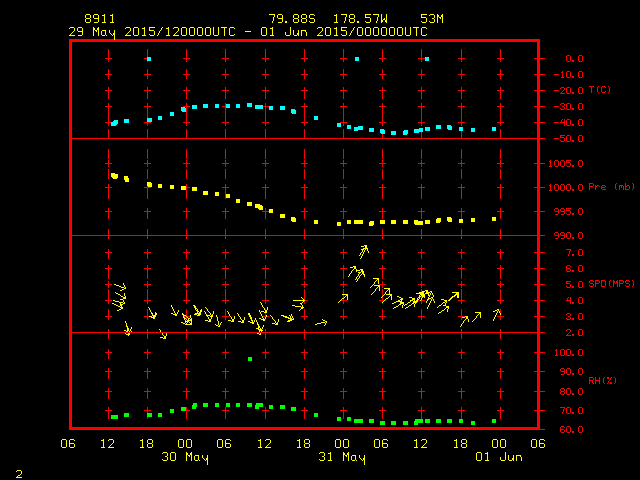Click the 6.0 wind speed tick value
This screenshot has height=480, width=640.
[x=574, y=269]
